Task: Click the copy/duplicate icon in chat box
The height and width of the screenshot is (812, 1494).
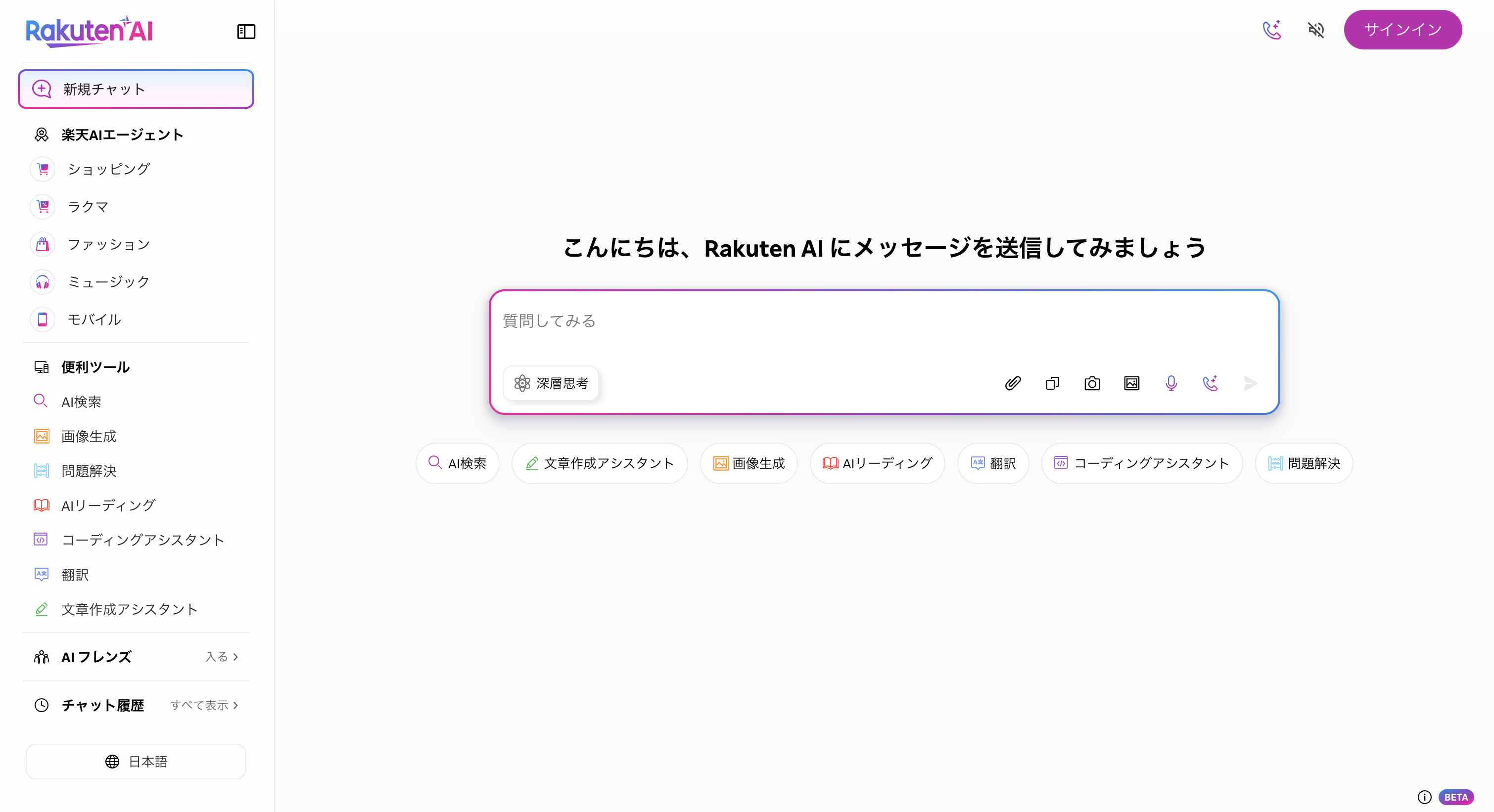Action: [1052, 383]
